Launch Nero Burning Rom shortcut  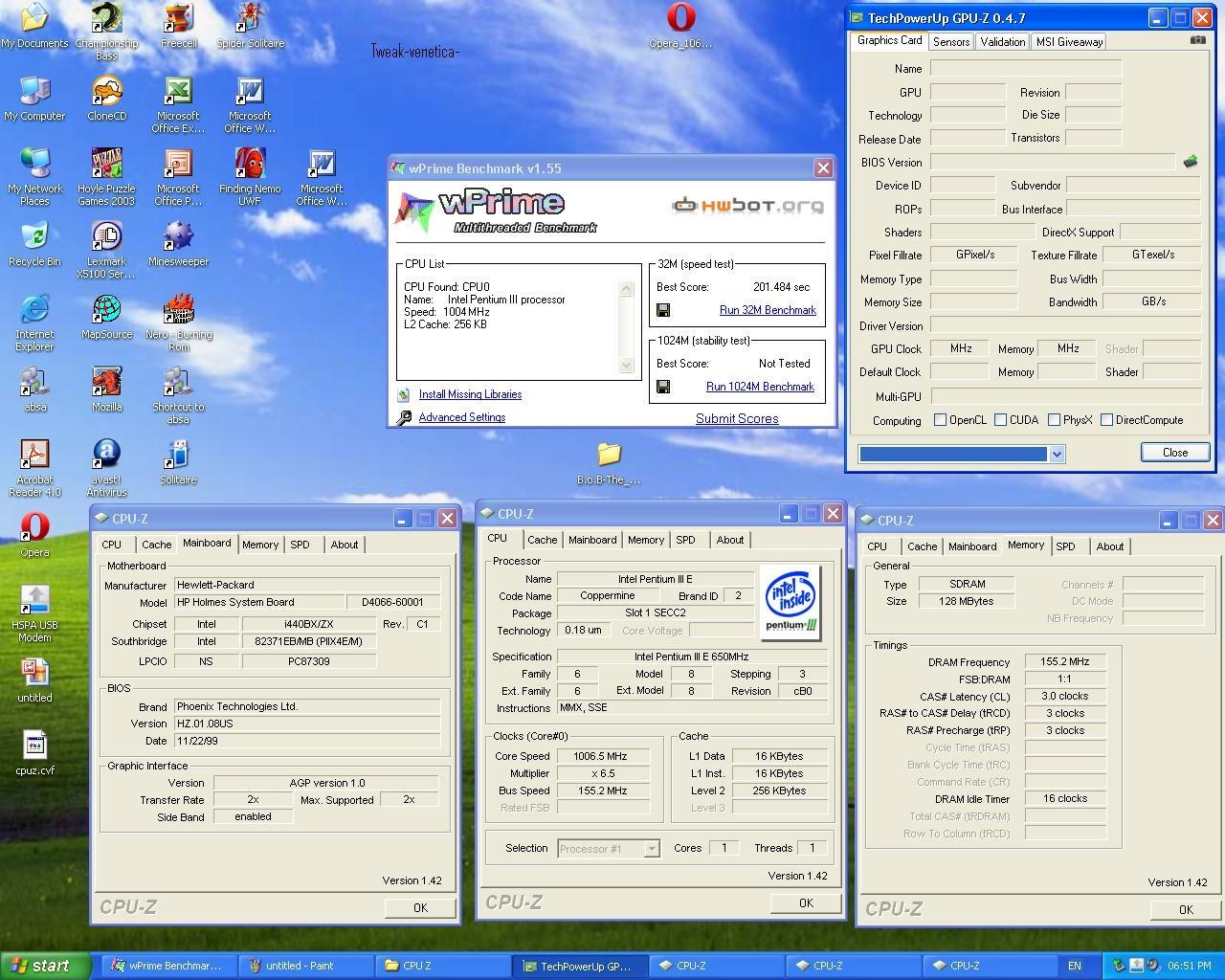click(178, 323)
